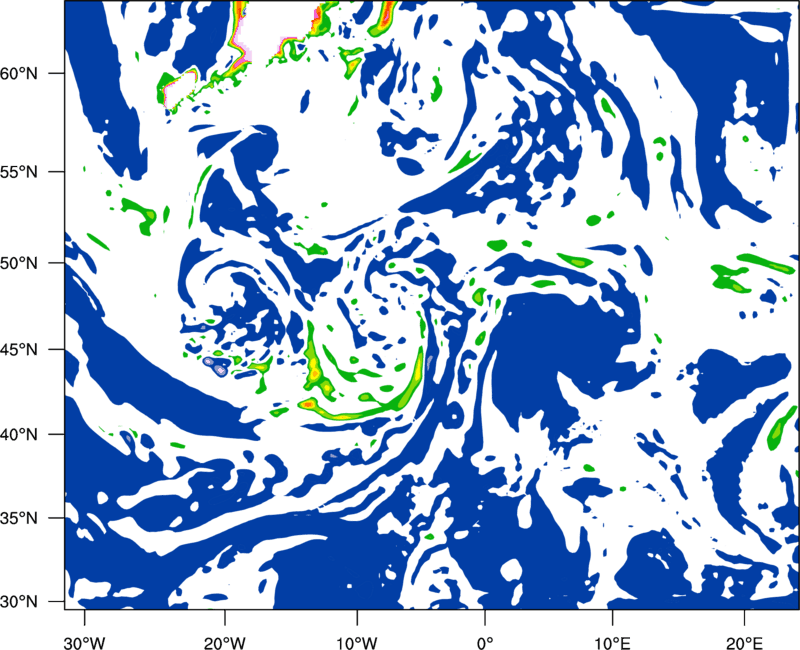Viewport: 800px width, 650px height.
Task: Click the 40°N latitude label
Action: coord(19,435)
